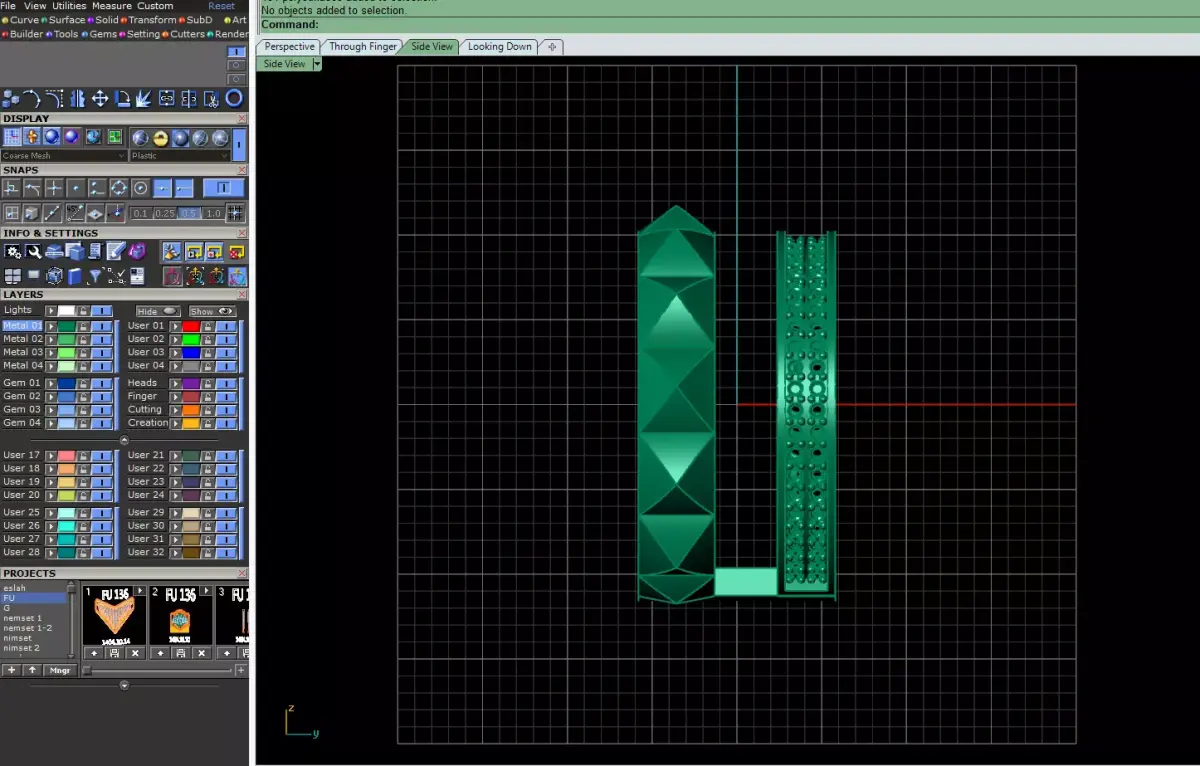Click the notepad with pencil icon
The image size is (1200, 766).
coord(116,251)
